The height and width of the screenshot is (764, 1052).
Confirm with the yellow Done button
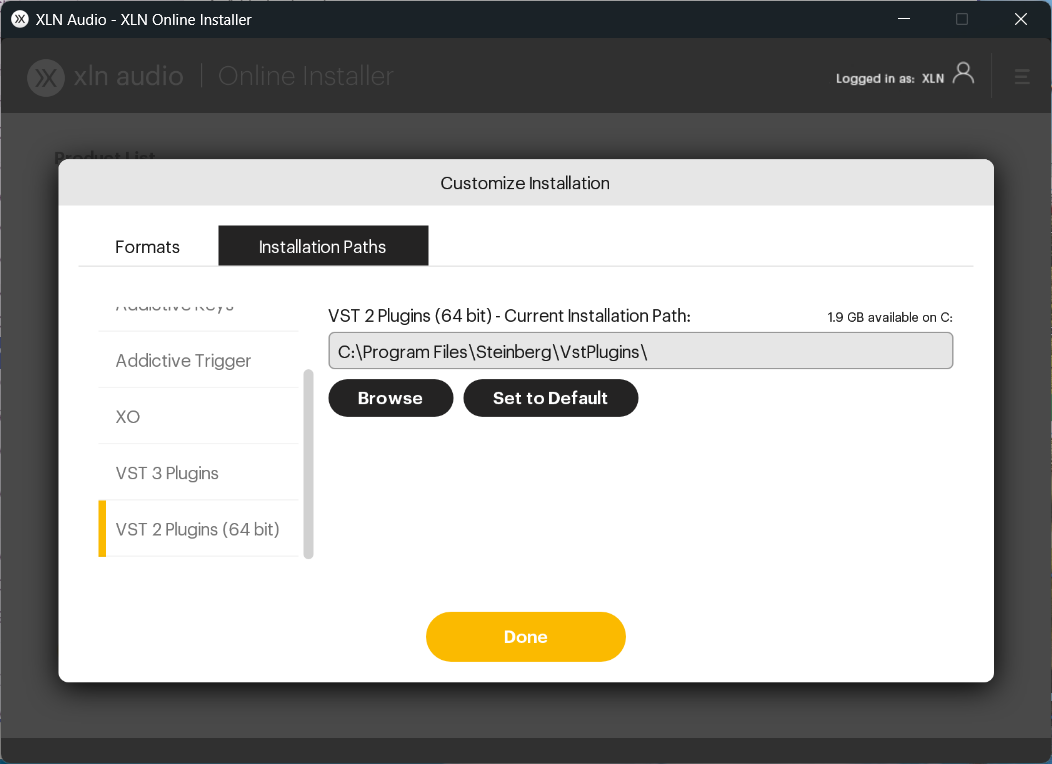tap(526, 637)
